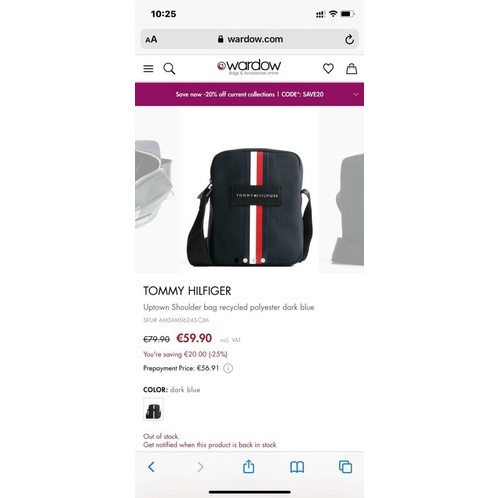Viewport: 498px width, 498px height.
Task: Open the AA reader text options
Action: [x=151, y=40]
